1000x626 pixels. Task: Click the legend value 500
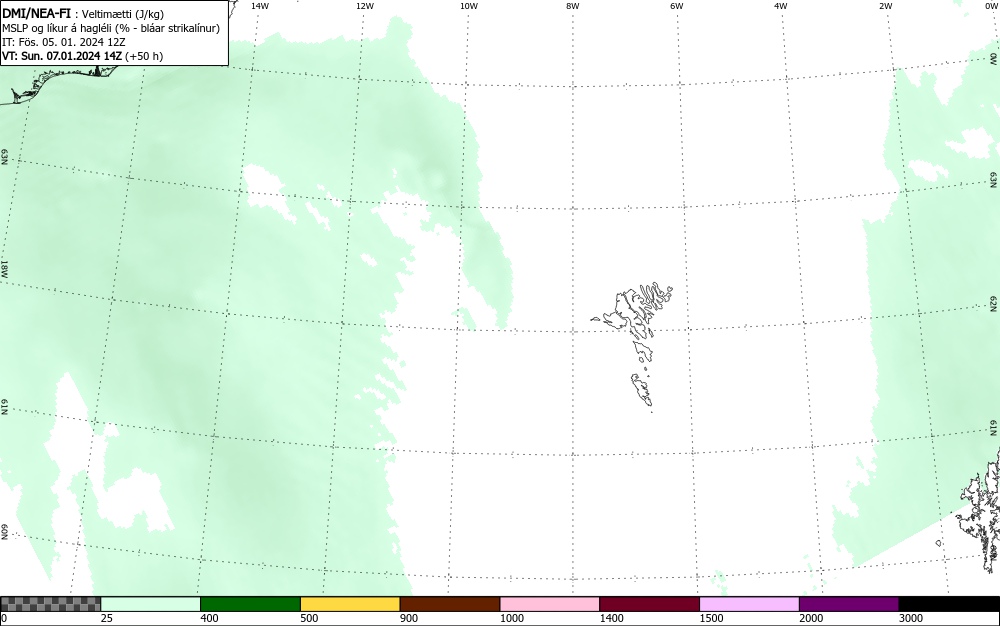pos(309,618)
